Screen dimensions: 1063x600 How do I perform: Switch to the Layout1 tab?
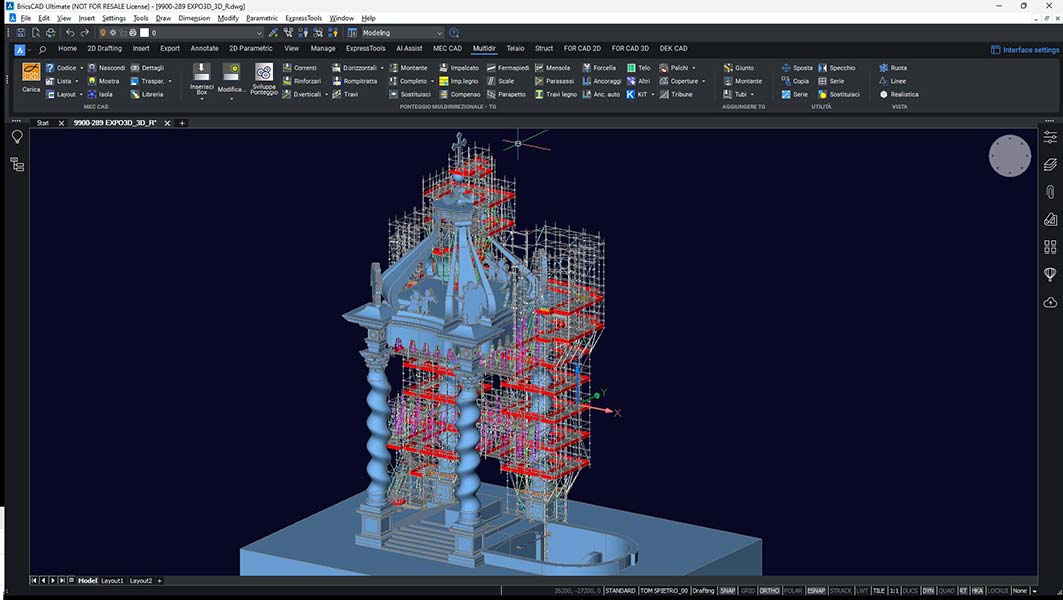(x=111, y=580)
